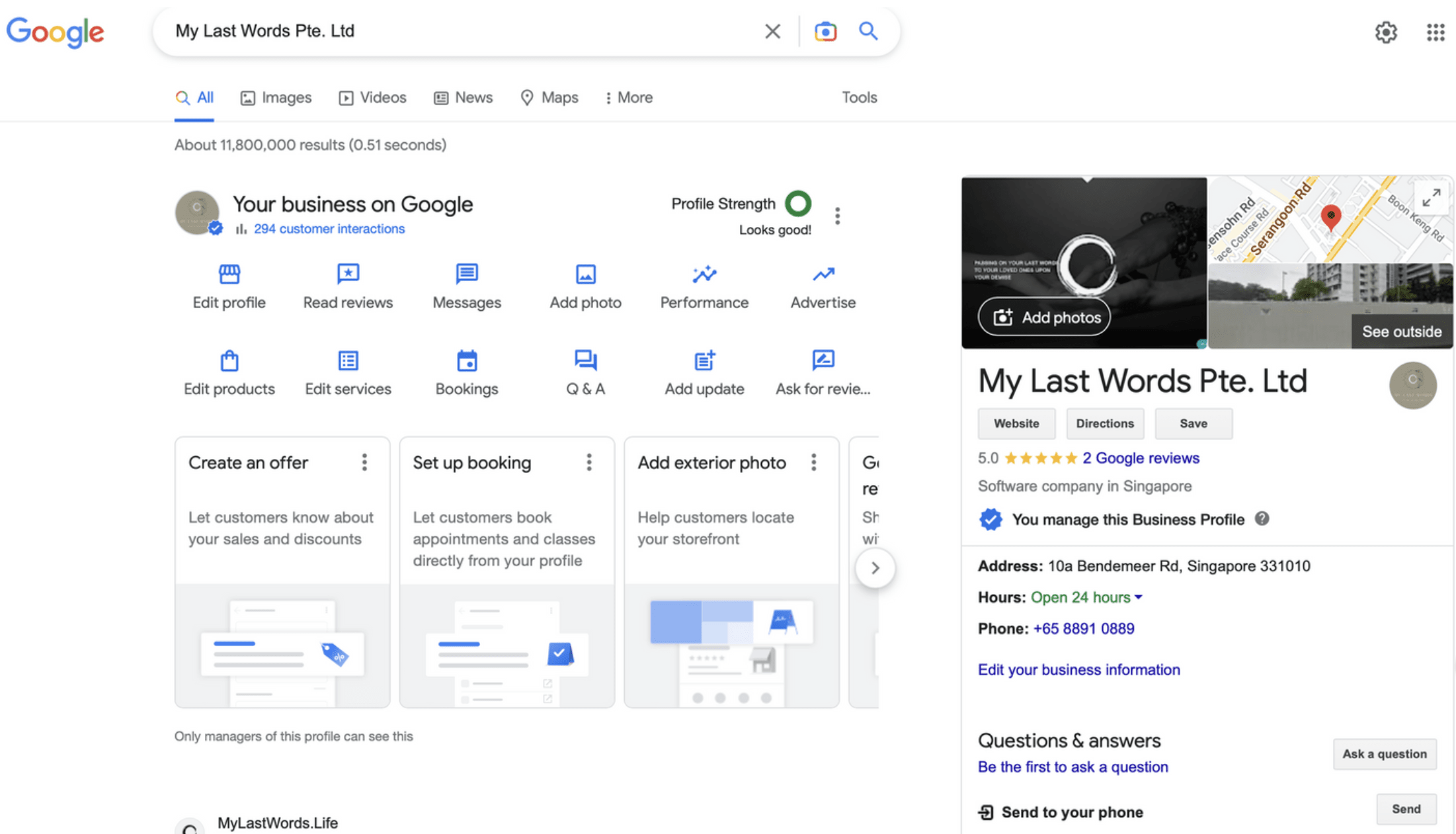Open Q & A chat icon
Screen dimensions: 1456x834
tap(585, 360)
